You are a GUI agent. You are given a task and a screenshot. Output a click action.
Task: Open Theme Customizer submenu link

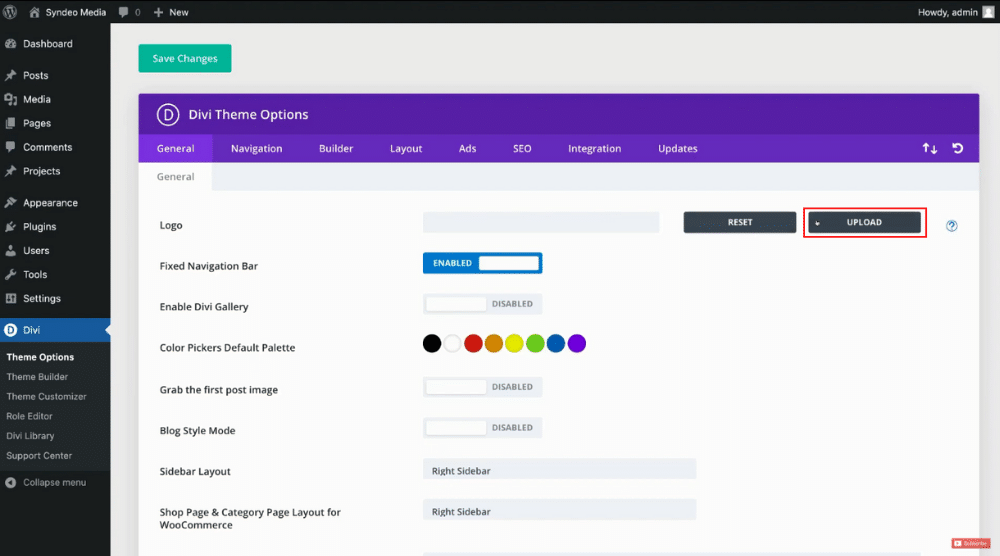point(47,397)
